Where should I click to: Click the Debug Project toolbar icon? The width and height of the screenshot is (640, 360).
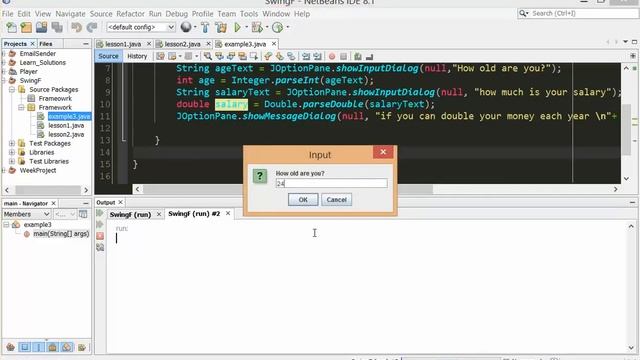click(257, 27)
